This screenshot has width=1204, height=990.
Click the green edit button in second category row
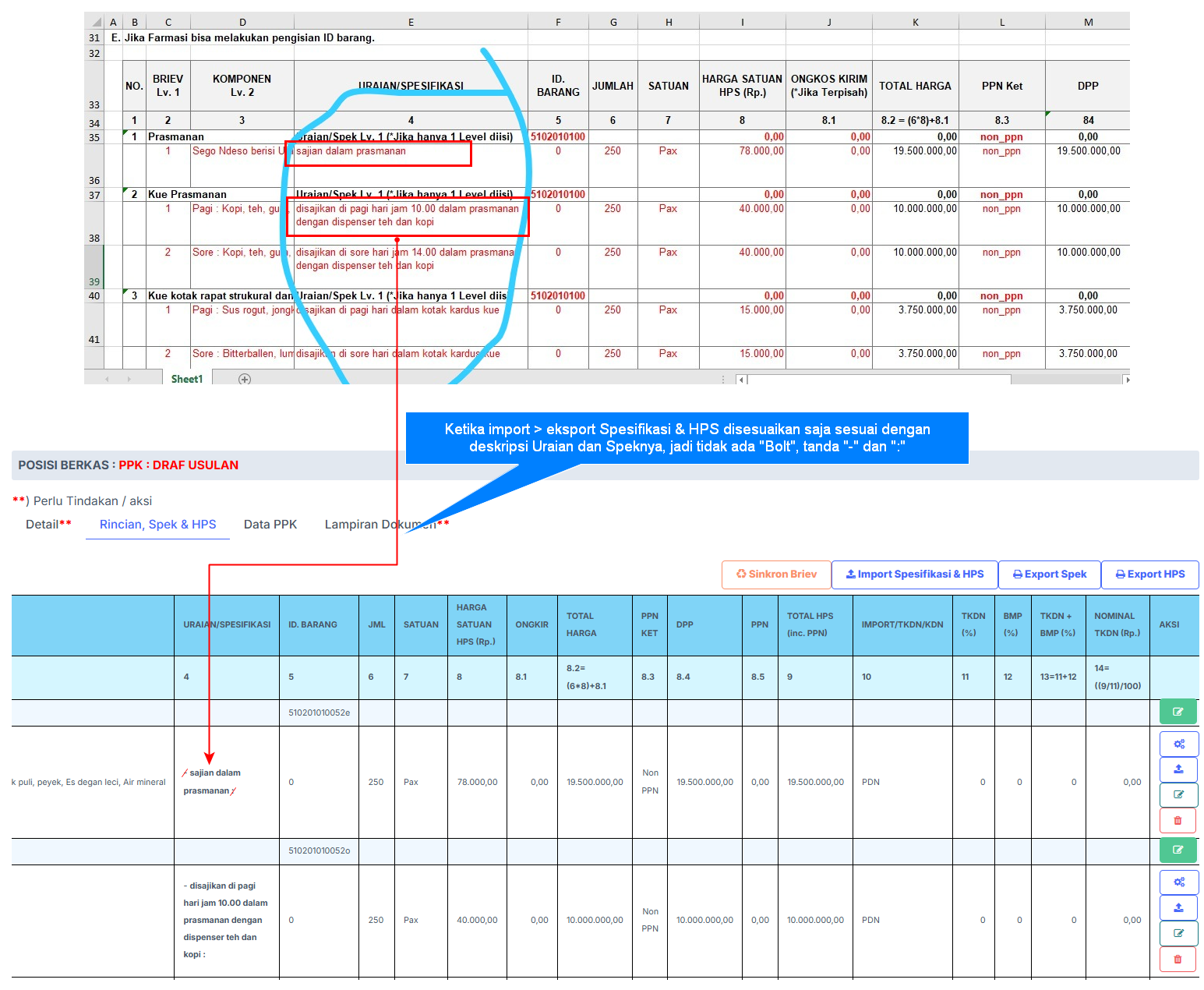tap(1178, 850)
